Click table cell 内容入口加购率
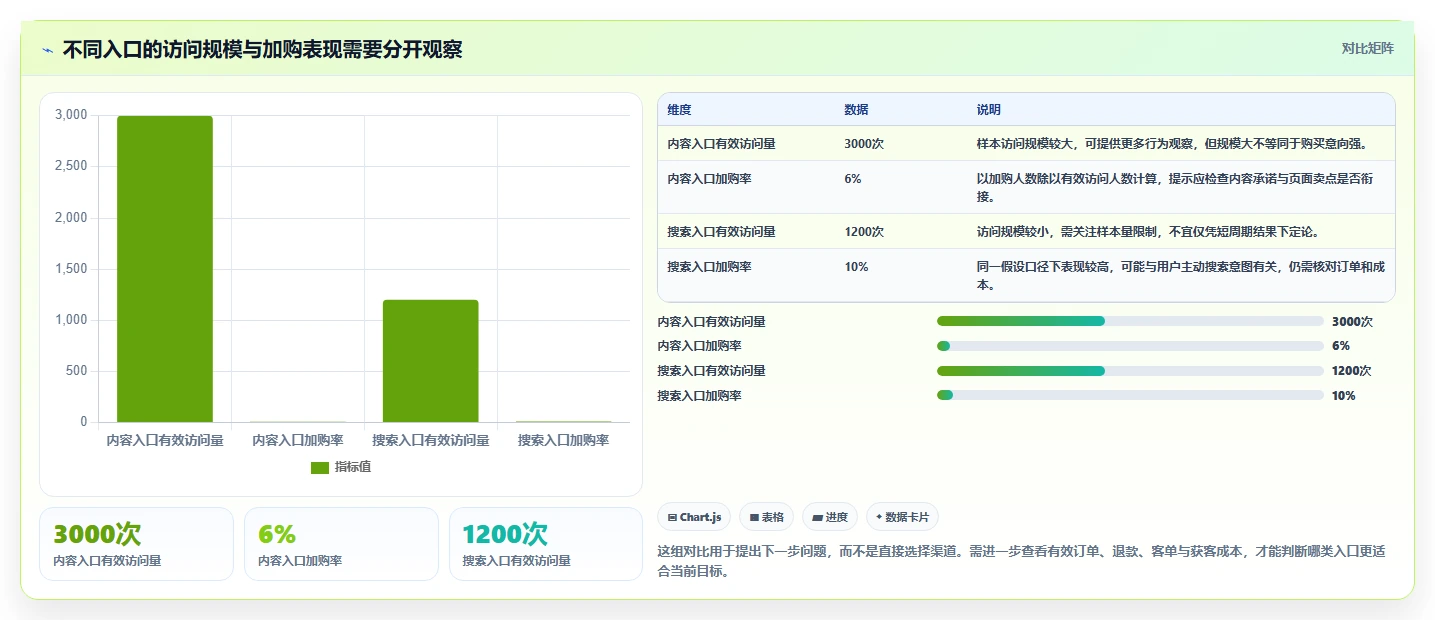The height and width of the screenshot is (620, 1435). (x=709, y=179)
